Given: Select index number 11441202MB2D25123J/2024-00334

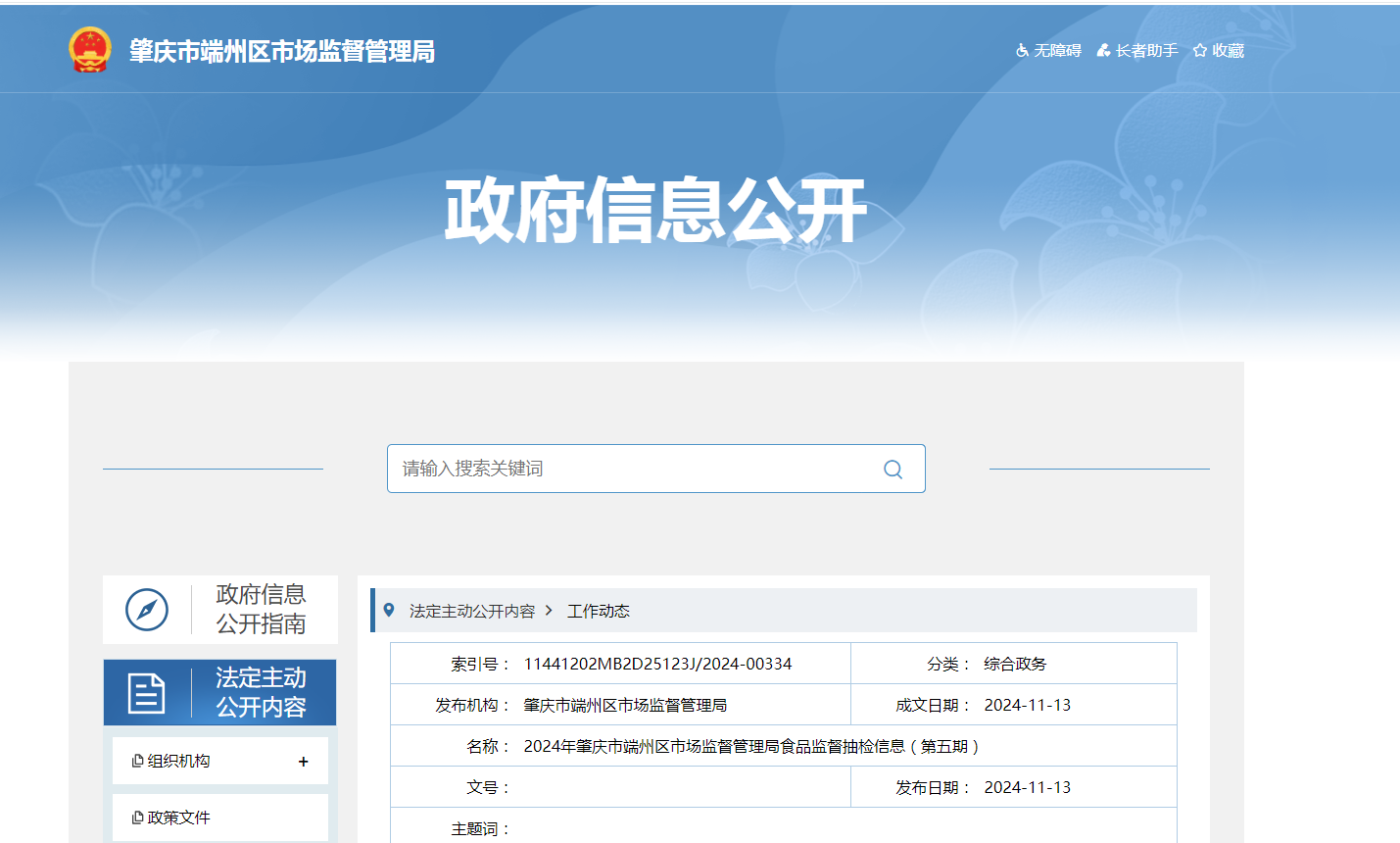Looking at the screenshot, I should (657, 664).
